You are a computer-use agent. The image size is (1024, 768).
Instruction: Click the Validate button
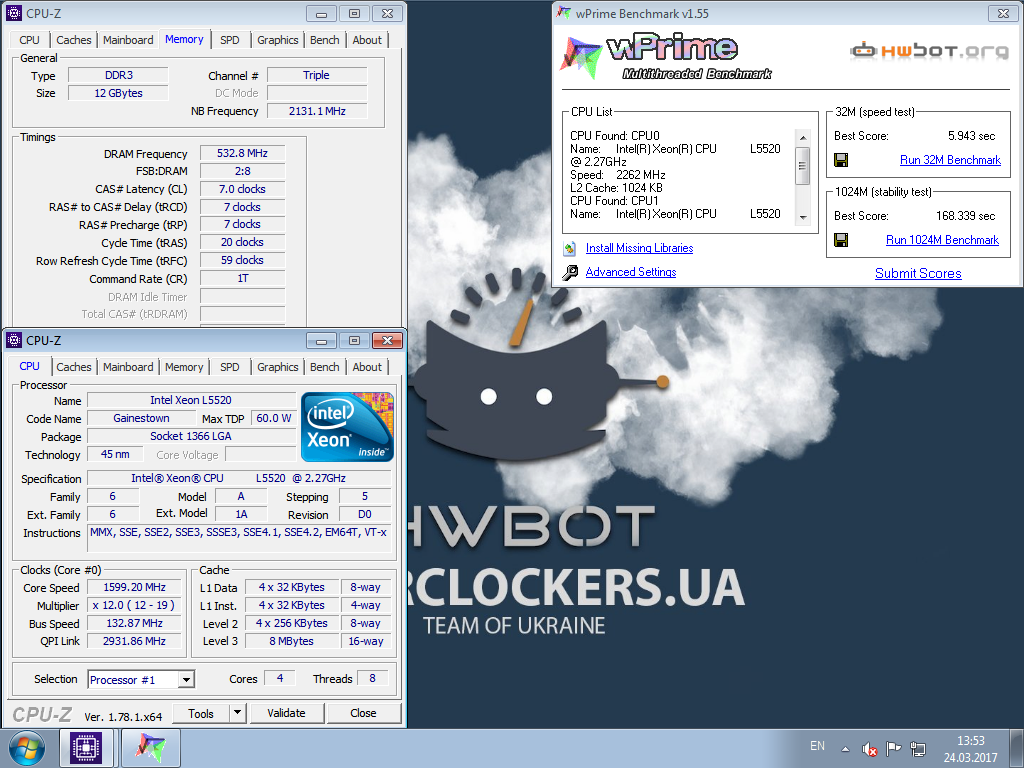(x=286, y=713)
